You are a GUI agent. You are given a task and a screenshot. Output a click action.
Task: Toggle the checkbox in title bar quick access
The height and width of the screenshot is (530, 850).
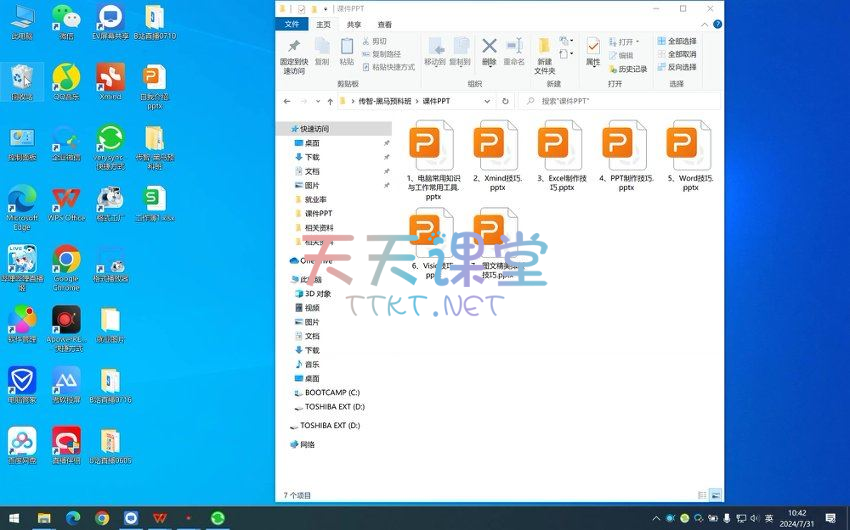(x=301, y=8)
